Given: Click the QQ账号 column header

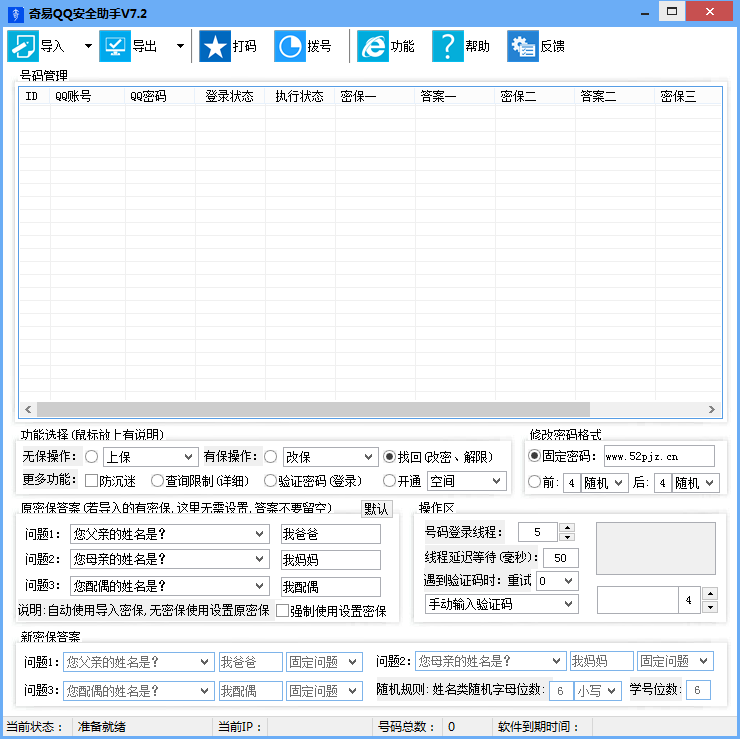Looking at the screenshot, I should pos(73,97).
